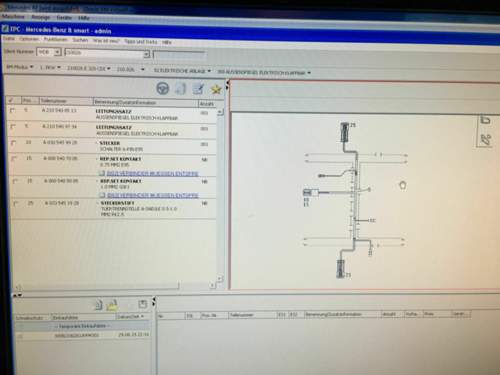Click the new document icon in shopping list panel
This screenshot has height=375, width=500.
click(99, 305)
